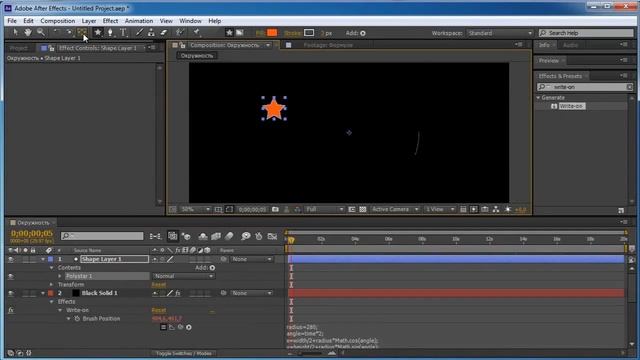Open the Brainstorm icon in timeline
The width and height of the screenshot is (640, 360).
(x=245, y=236)
